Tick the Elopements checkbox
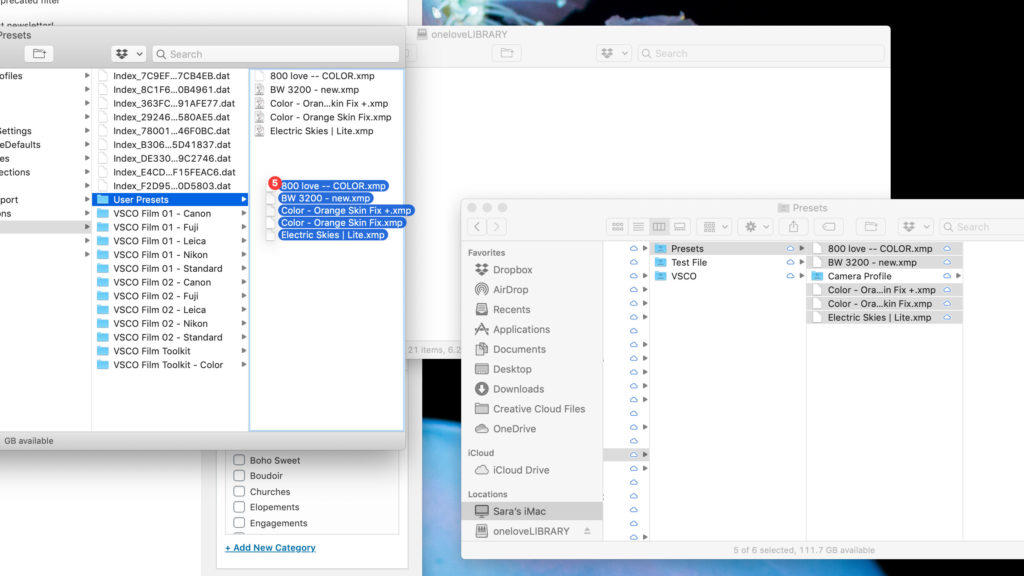Viewport: 1024px width, 576px height. coord(239,507)
